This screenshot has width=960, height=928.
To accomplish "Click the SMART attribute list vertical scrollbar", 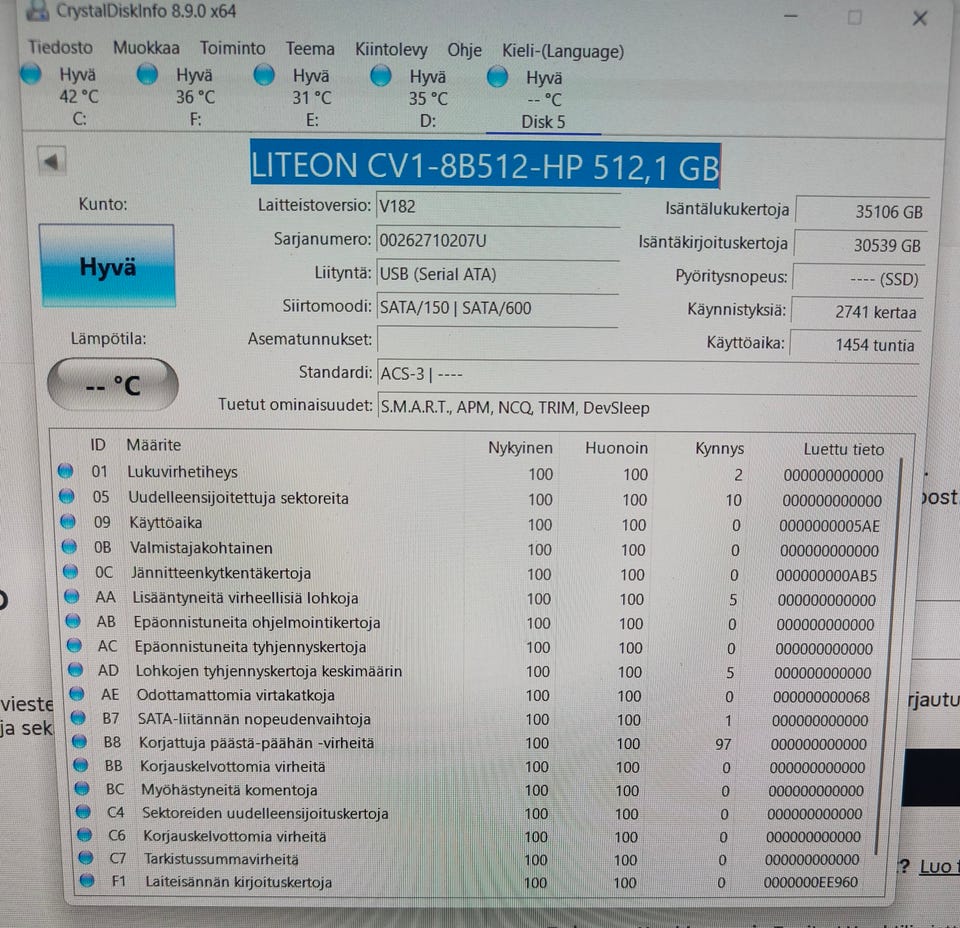I will [889, 655].
